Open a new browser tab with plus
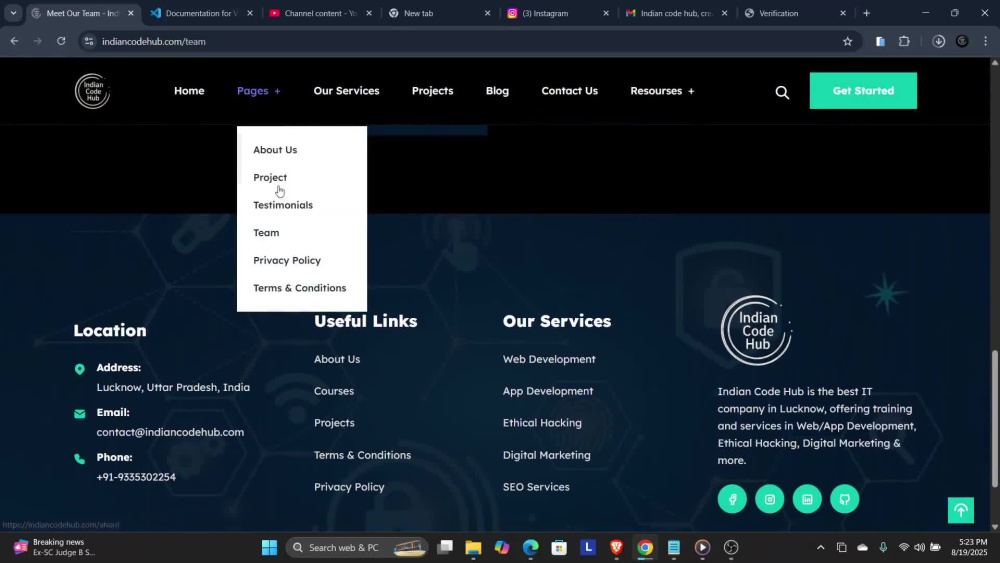 pos(866,13)
